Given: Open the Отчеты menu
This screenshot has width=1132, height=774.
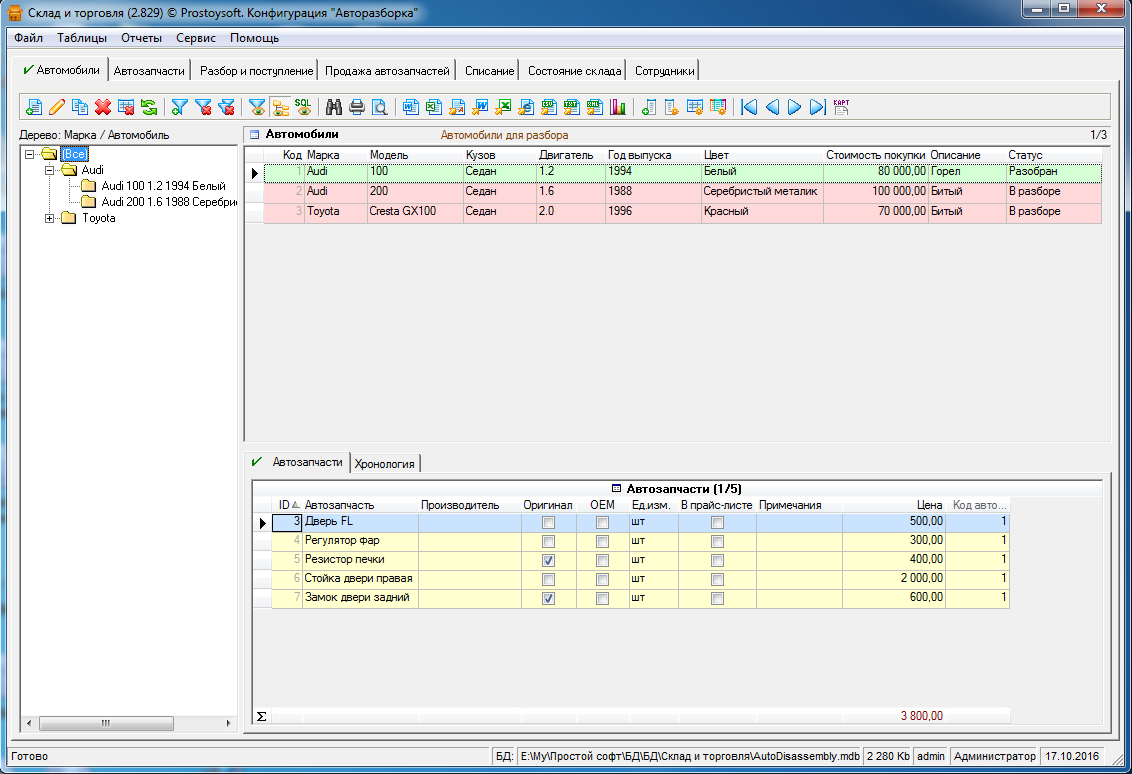Looking at the screenshot, I should (x=141, y=38).
